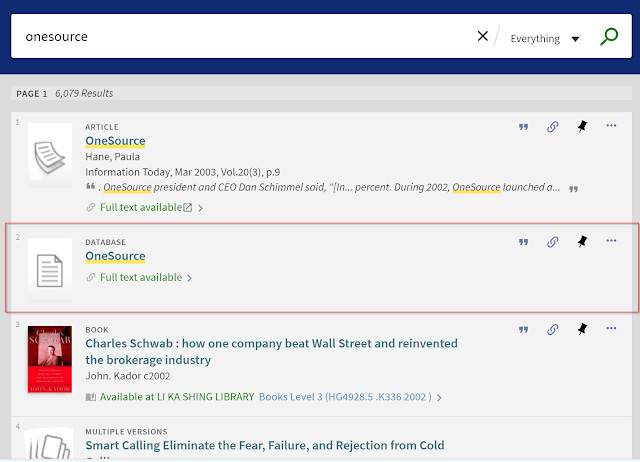640x462 pixels.
Task: Copy permalink for OneSource article result
Action: [x=552, y=127]
